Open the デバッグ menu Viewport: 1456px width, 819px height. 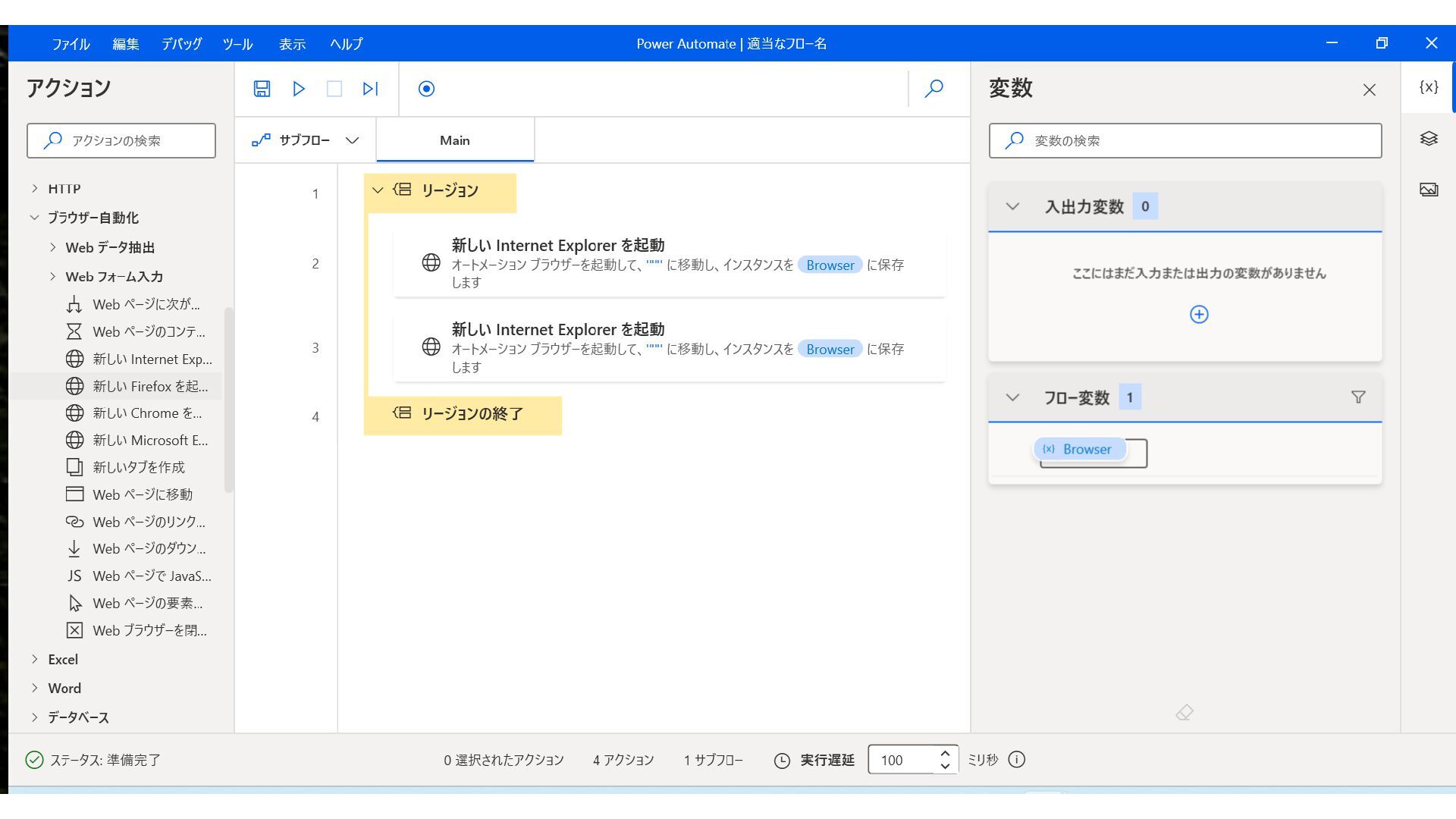click(x=181, y=44)
